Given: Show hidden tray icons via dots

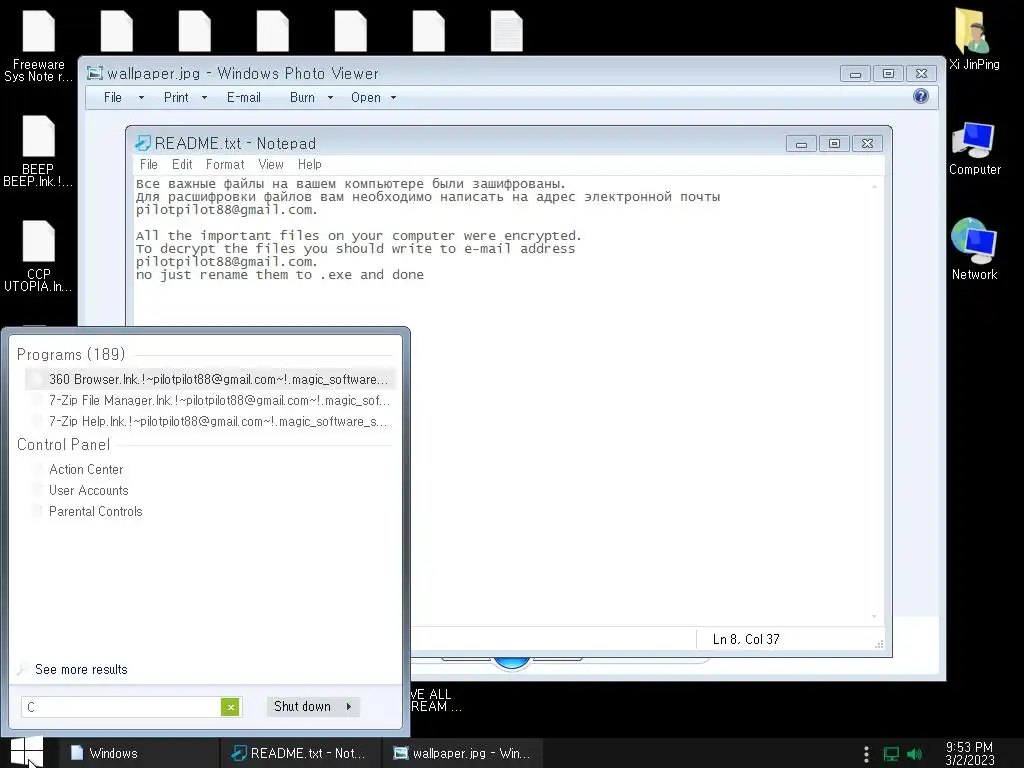Looking at the screenshot, I should point(866,754).
